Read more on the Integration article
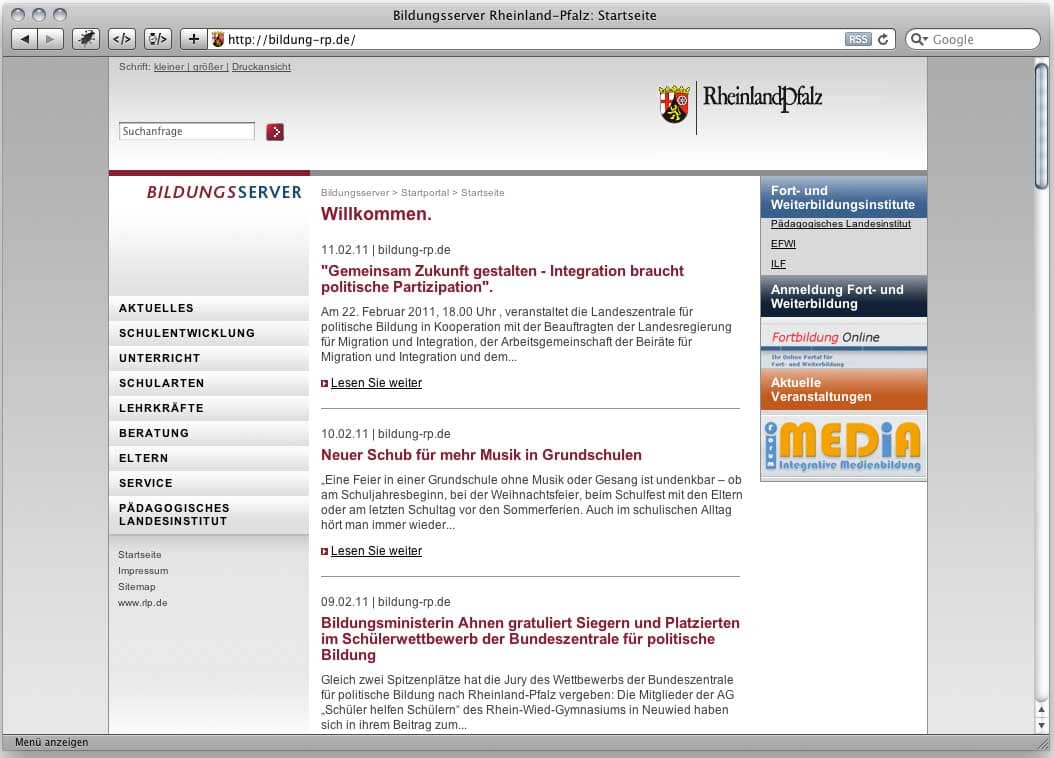 [376, 383]
